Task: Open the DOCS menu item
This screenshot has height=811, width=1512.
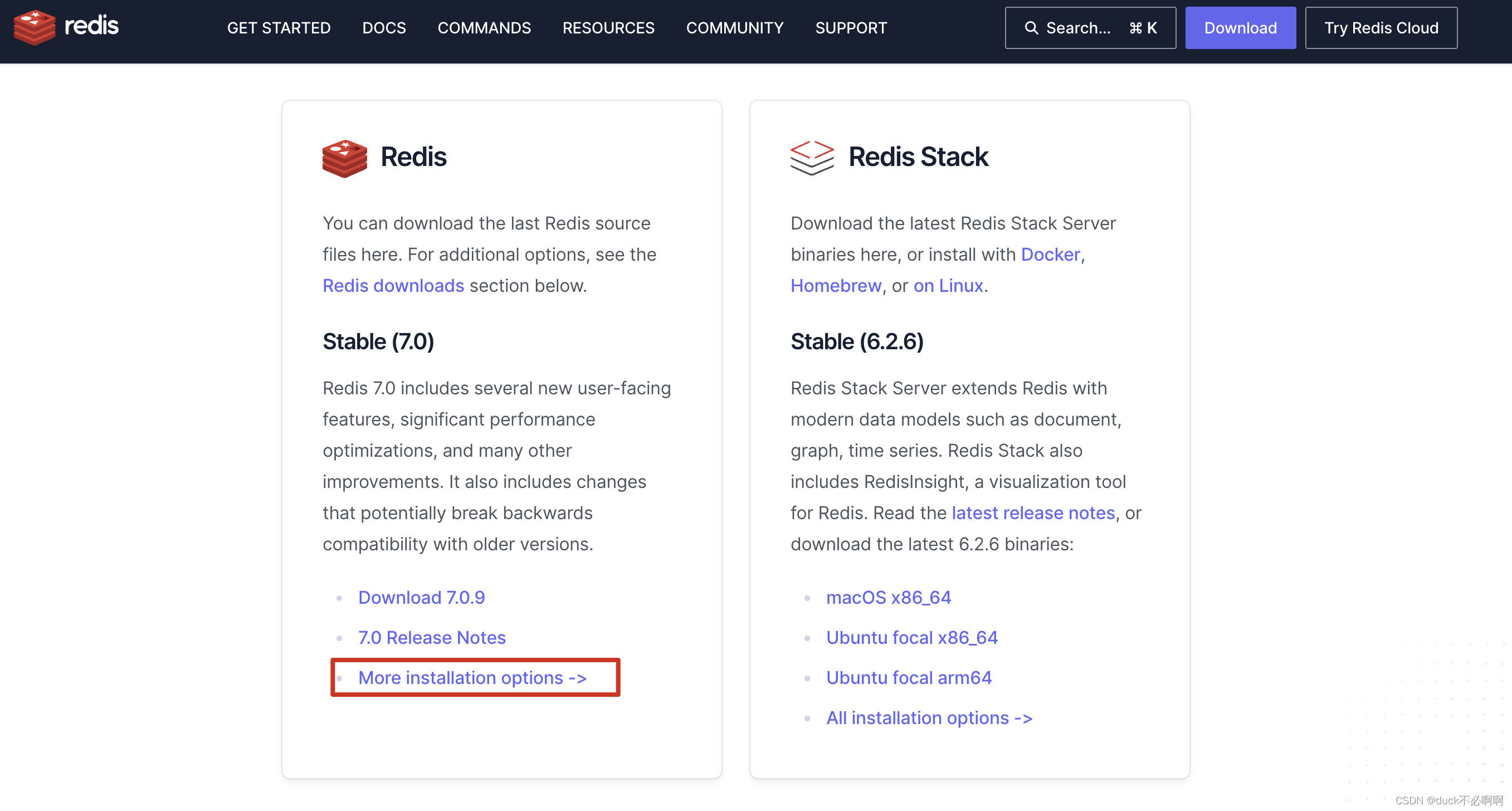Action: (384, 28)
